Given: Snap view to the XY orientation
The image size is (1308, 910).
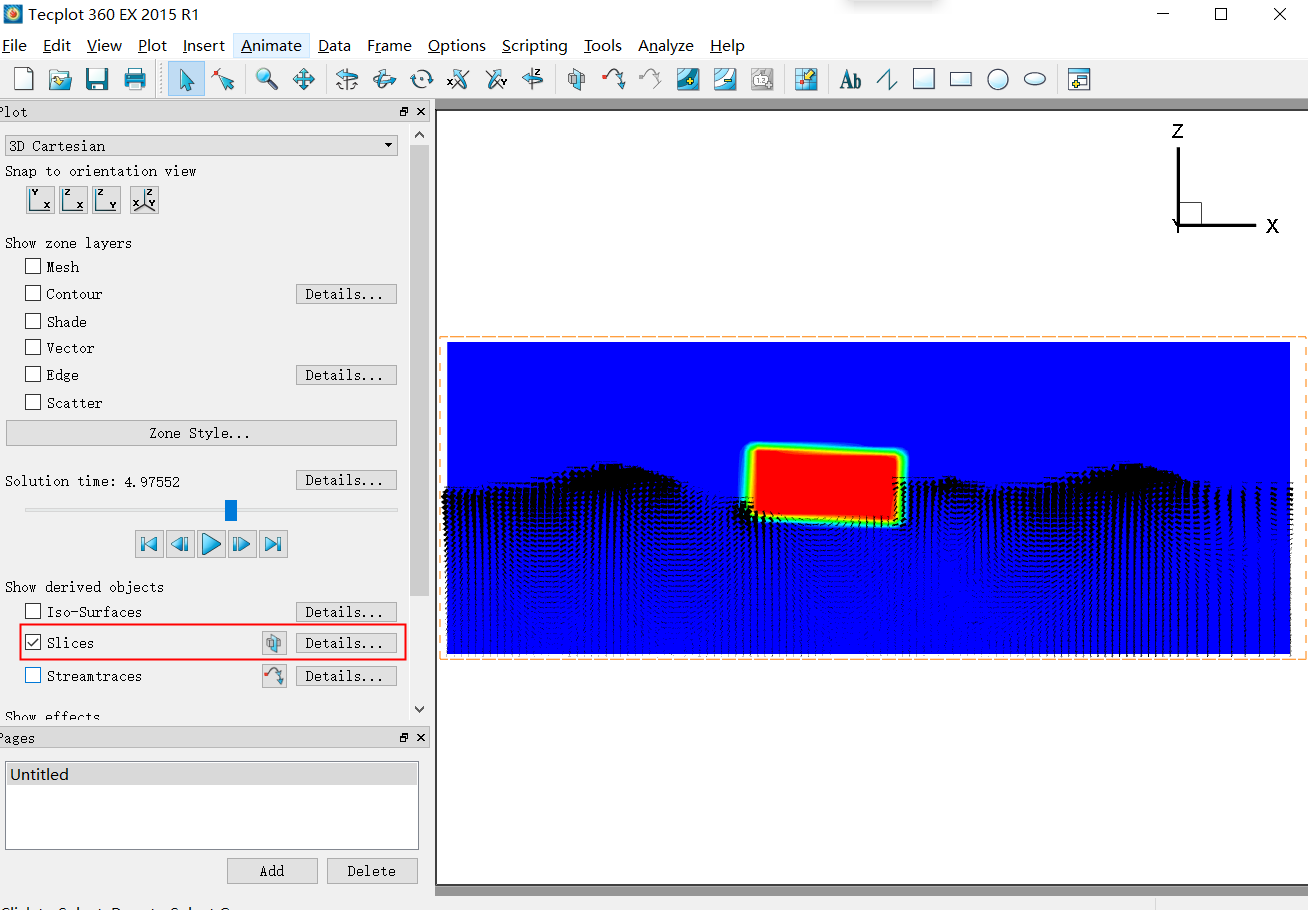Looking at the screenshot, I should click(x=41, y=200).
